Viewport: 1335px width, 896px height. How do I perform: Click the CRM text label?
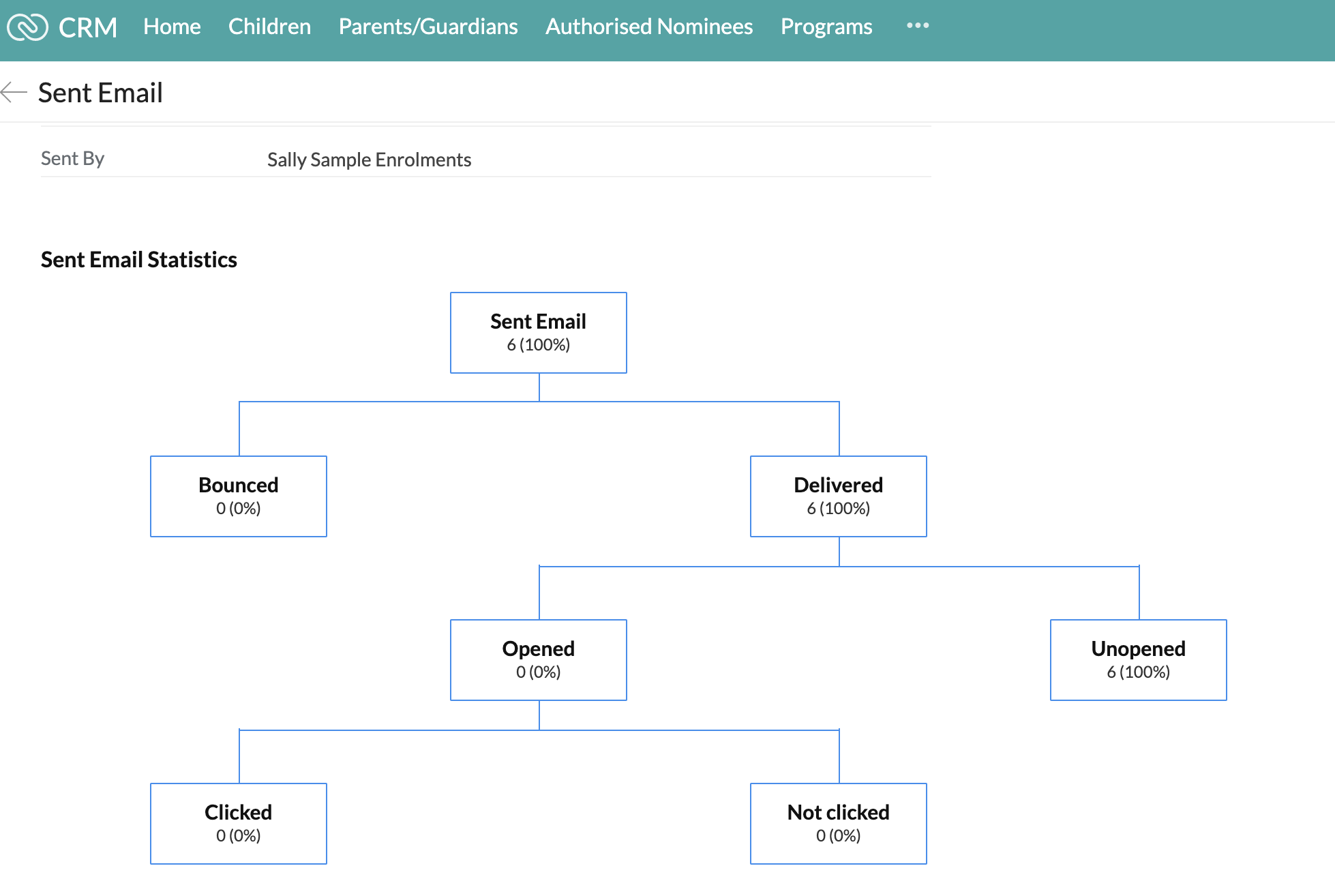pos(88,27)
